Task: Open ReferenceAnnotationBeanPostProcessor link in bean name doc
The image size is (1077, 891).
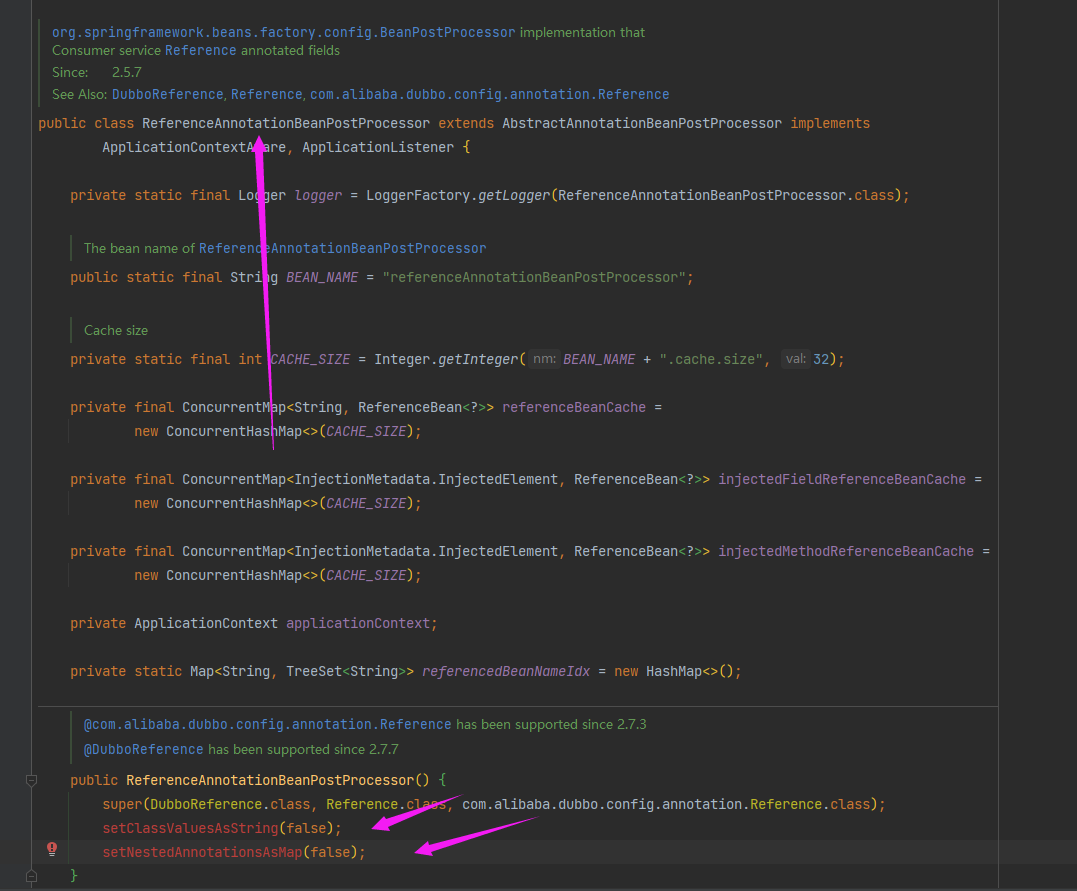Action: pyautogui.click(x=342, y=248)
